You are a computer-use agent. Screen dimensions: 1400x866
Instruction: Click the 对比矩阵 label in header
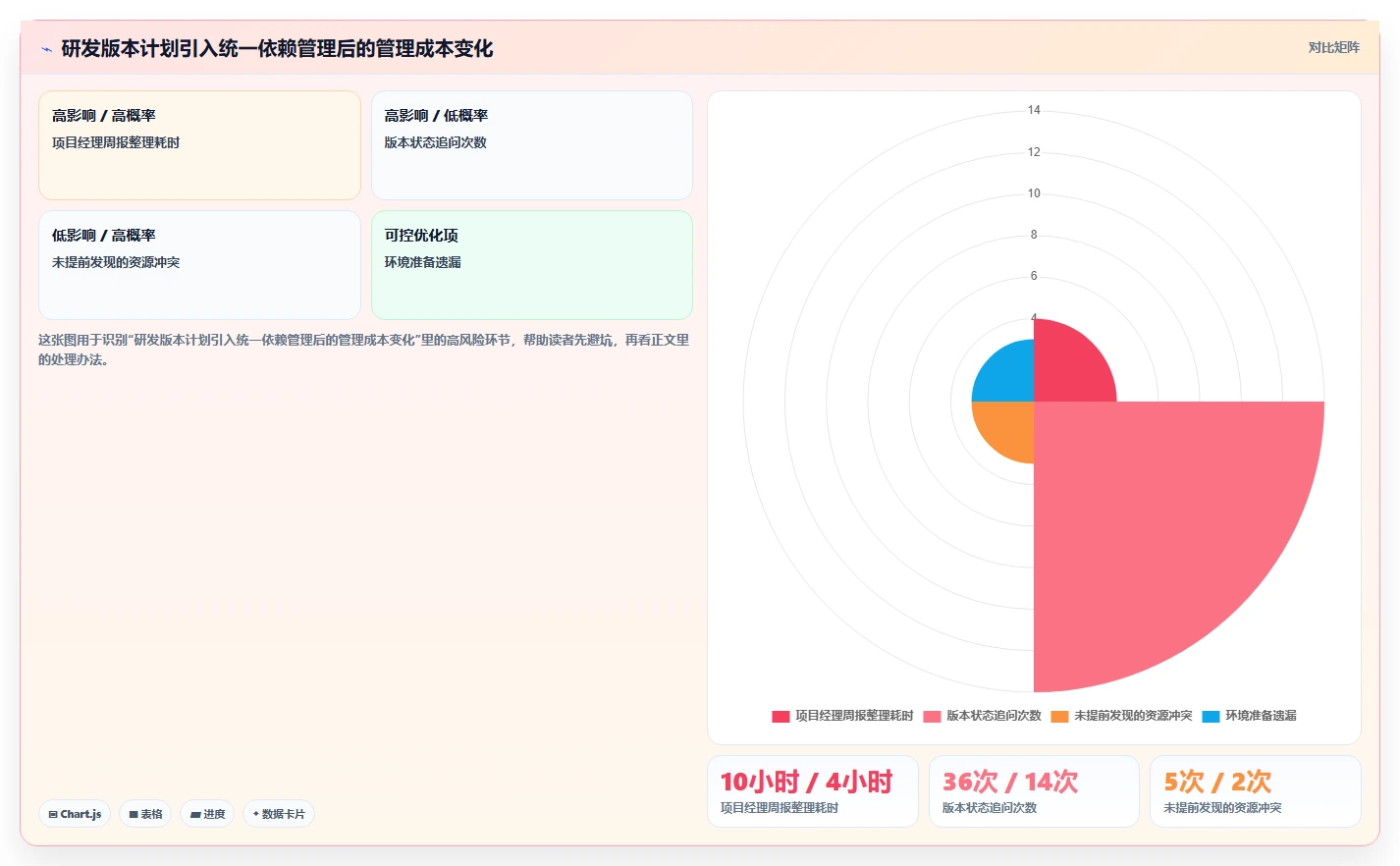[1333, 47]
